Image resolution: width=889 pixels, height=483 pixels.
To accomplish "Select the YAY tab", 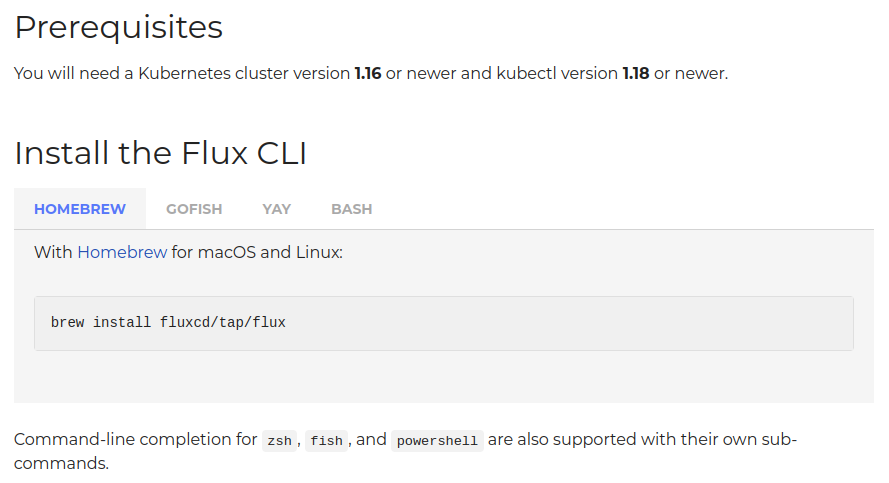I will [x=277, y=209].
